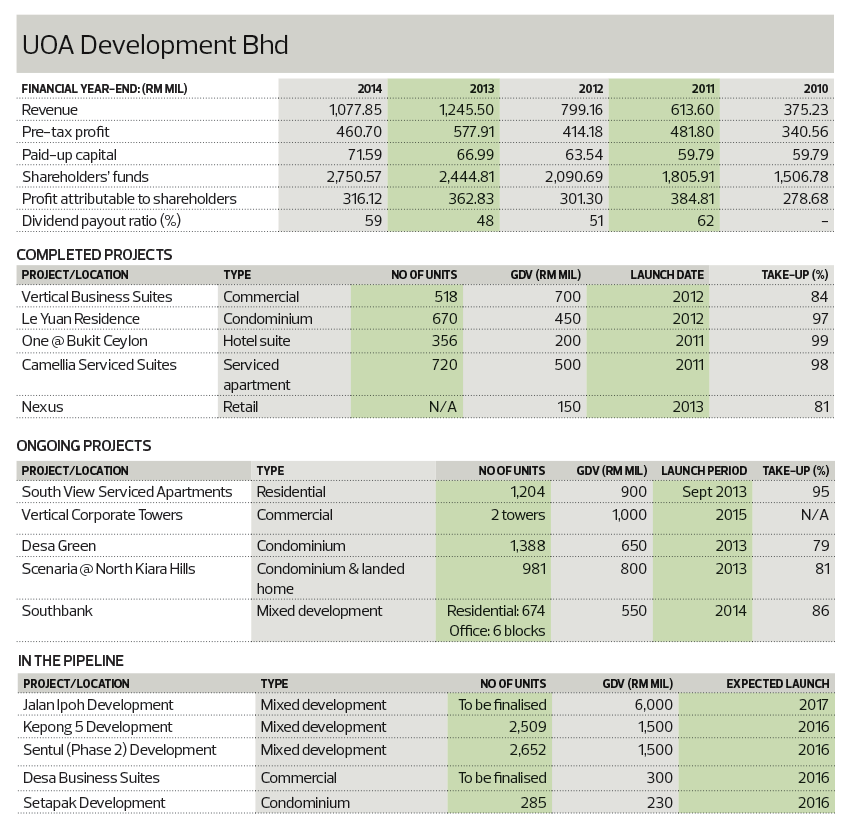This screenshot has width=850, height=820.
Task: Click Jalan Ipoh GDV value 6,000
Action: [x=653, y=705]
